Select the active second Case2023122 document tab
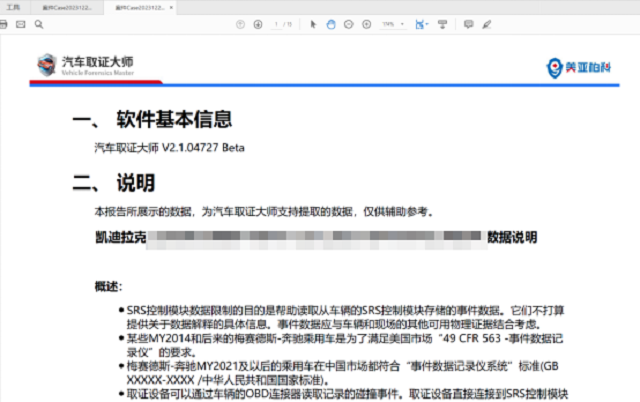The image size is (640, 402). click(139, 7)
